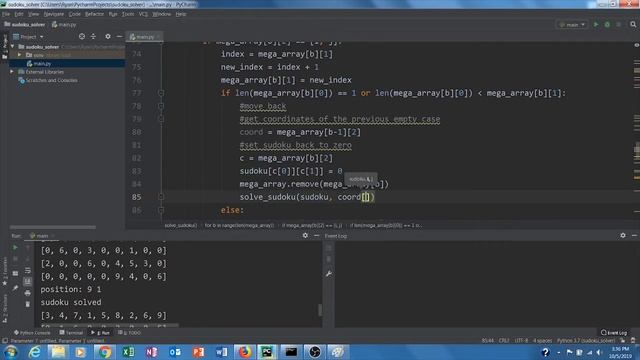The width and height of the screenshot is (640, 360).
Task: Click the wrench icon in Event Log
Action: 329,274
